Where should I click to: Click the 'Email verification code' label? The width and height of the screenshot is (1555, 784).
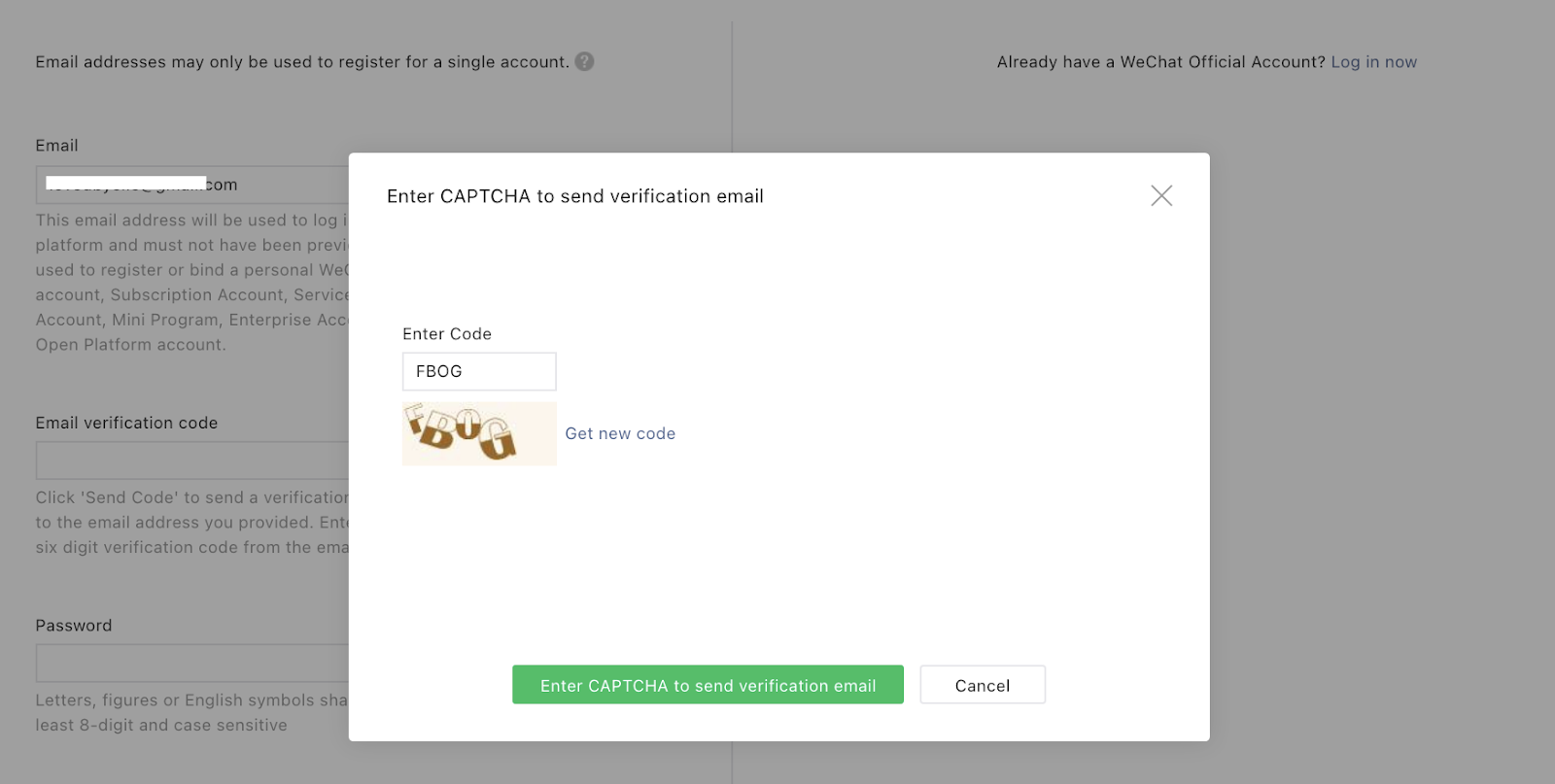click(x=126, y=423)
